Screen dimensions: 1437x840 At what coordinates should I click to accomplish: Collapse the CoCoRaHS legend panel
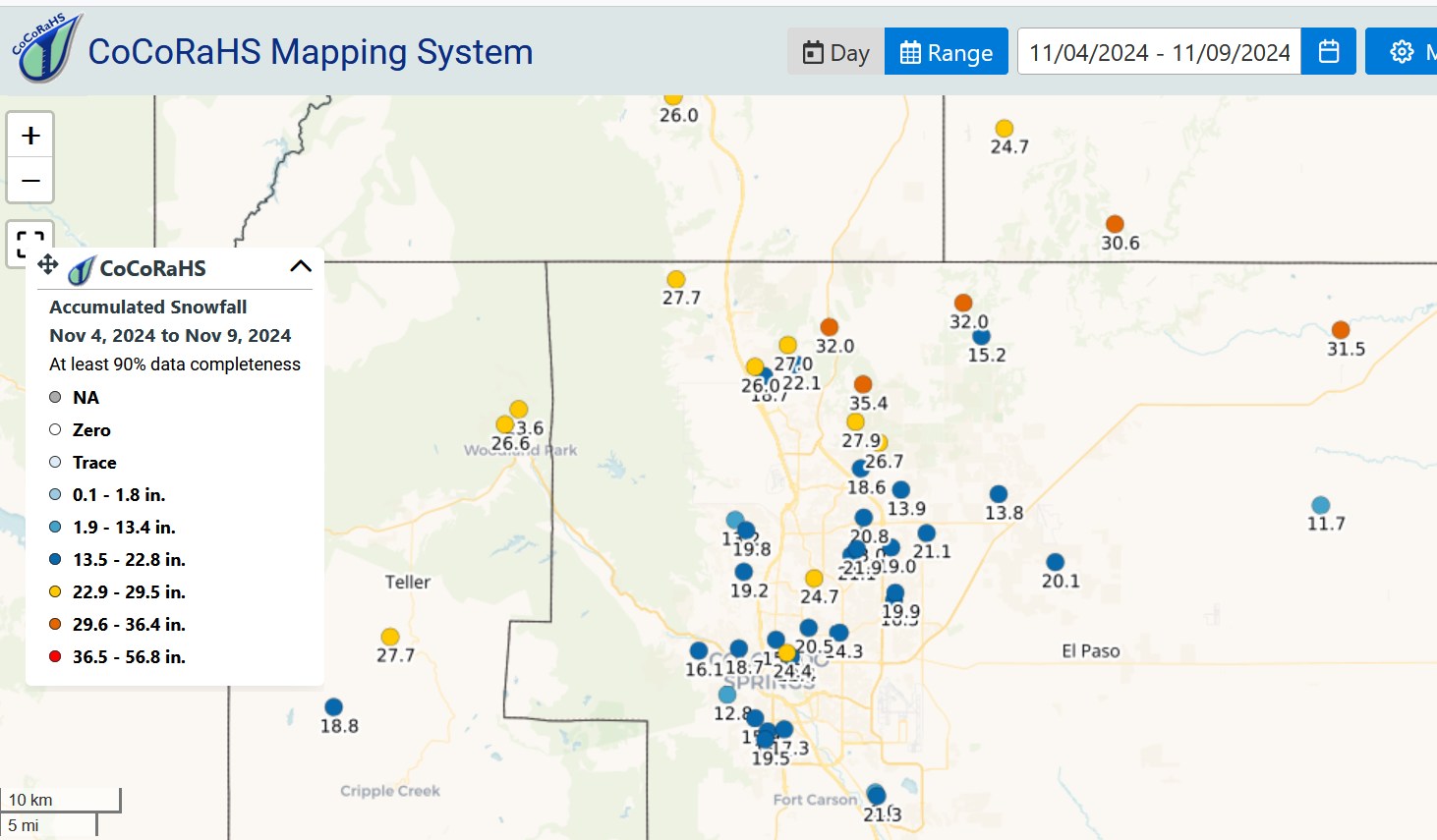pos(301,266)
